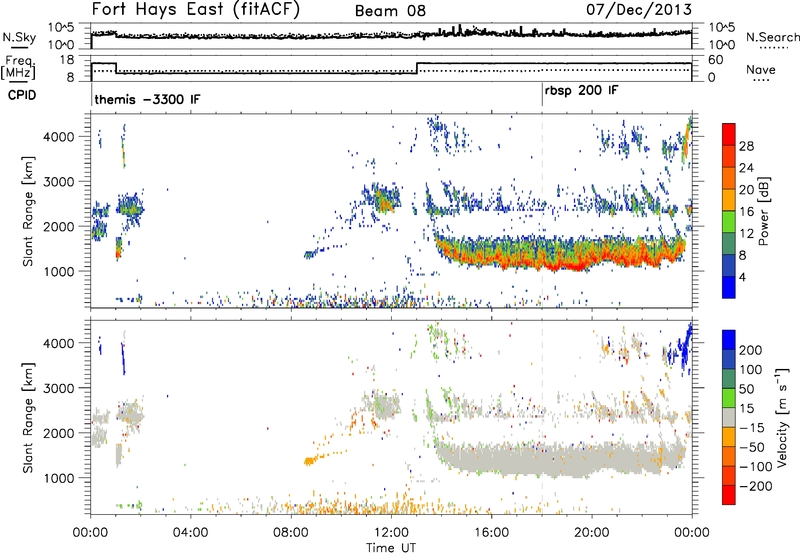This screenshot has height=554, width=800.
Task: Click the "N.Sky" legend label
Action: (19, 37)
